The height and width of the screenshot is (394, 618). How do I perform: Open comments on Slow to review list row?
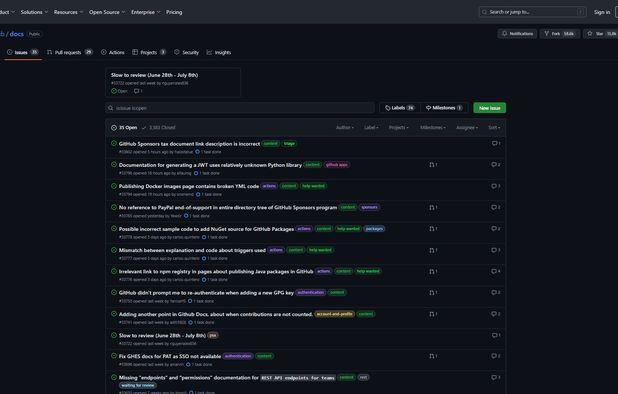pyautogui.click(x=496, y=335)
